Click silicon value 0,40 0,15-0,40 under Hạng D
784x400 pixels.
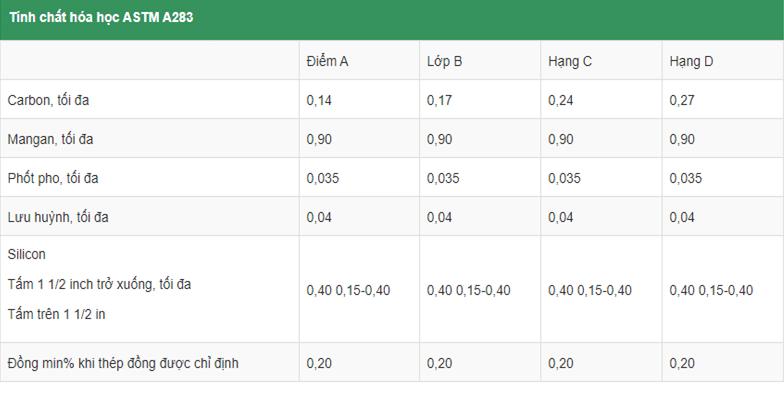(x=711, y=290)
